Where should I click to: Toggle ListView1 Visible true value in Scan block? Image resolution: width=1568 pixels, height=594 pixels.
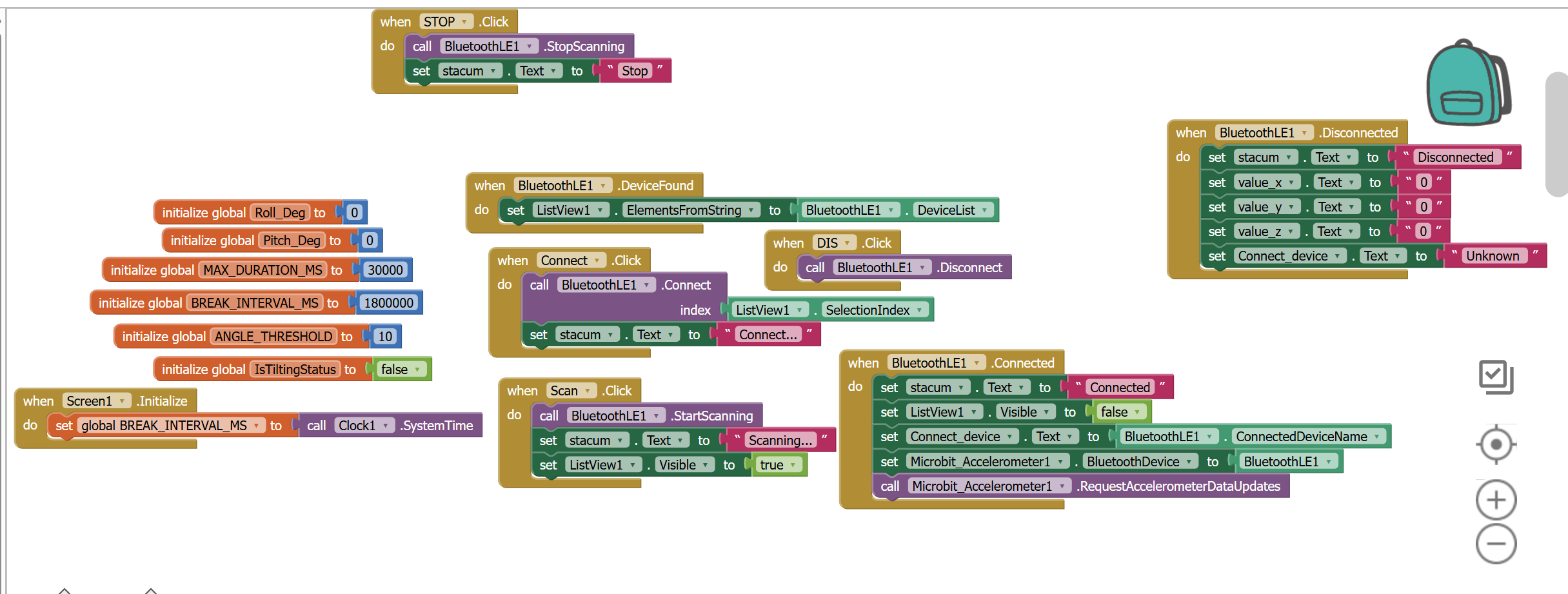pyautogui.click(x=793, y=465)
